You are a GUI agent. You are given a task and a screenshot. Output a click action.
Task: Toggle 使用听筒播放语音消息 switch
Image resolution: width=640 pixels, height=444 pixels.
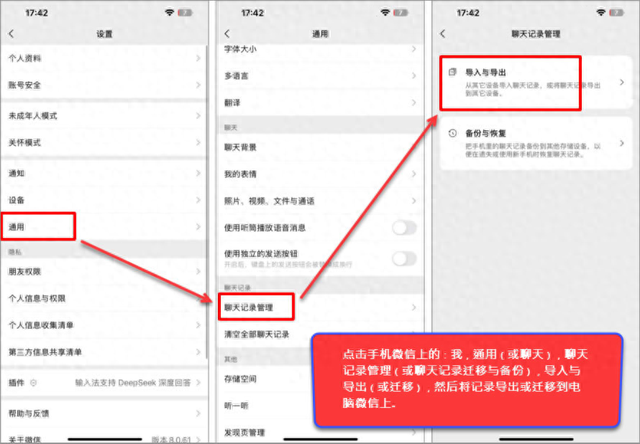coord(404,228)
